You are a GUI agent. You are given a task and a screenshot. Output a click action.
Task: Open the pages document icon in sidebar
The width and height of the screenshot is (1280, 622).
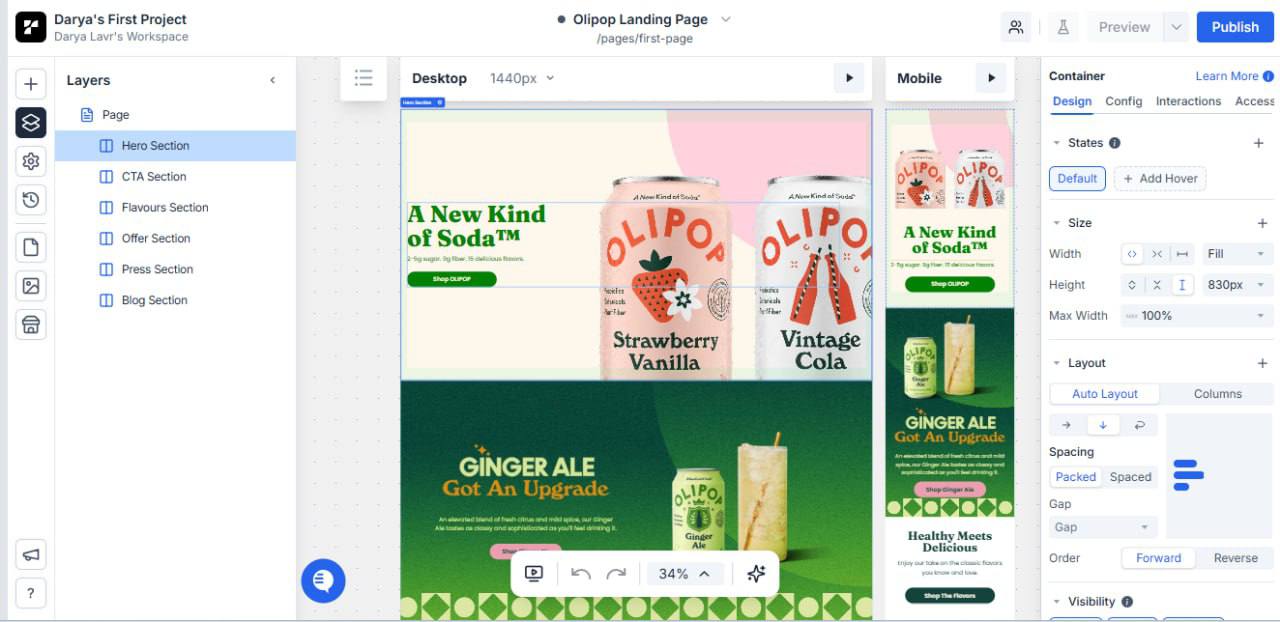tap(31, 247)
